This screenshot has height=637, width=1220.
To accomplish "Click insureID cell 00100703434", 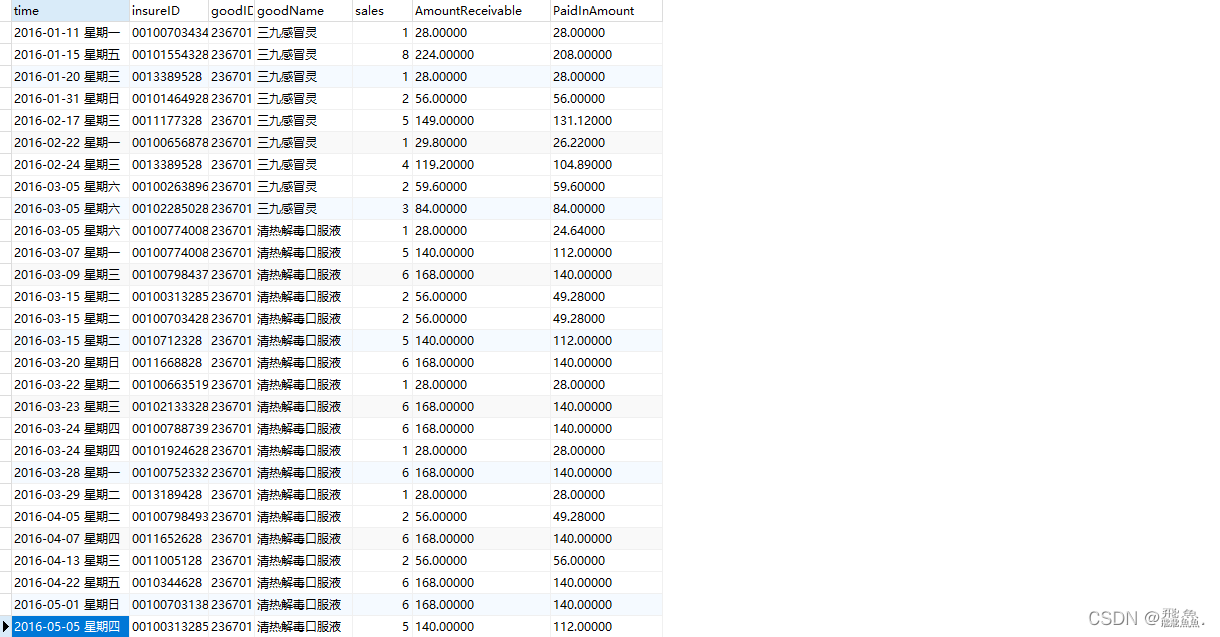I will (170, 33).
